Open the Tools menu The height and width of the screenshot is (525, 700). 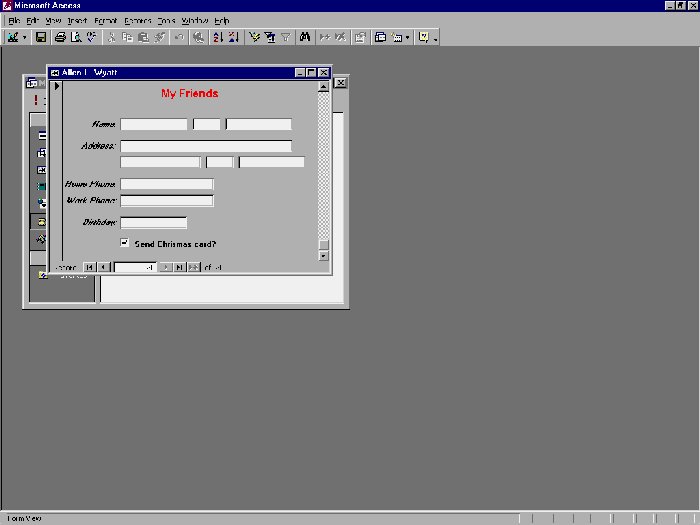[x=166, y=20]
